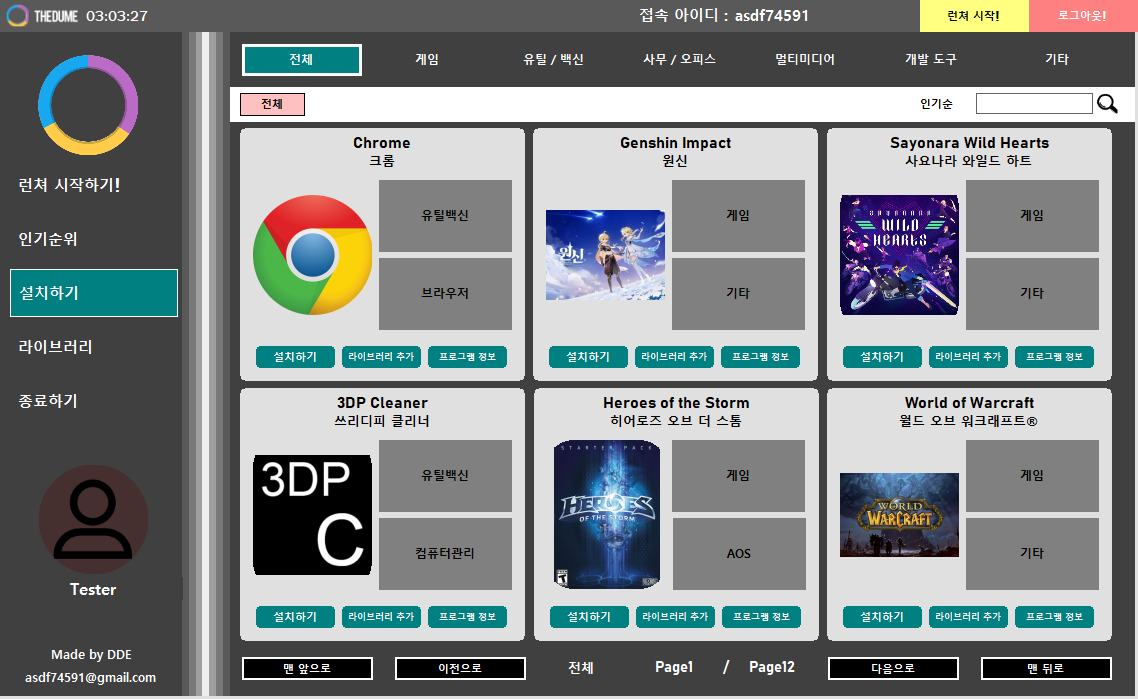Install 3DP Cleaner
Image resolution: width=1138 pixels, height=699 pixels.
[x=295, y=617]
